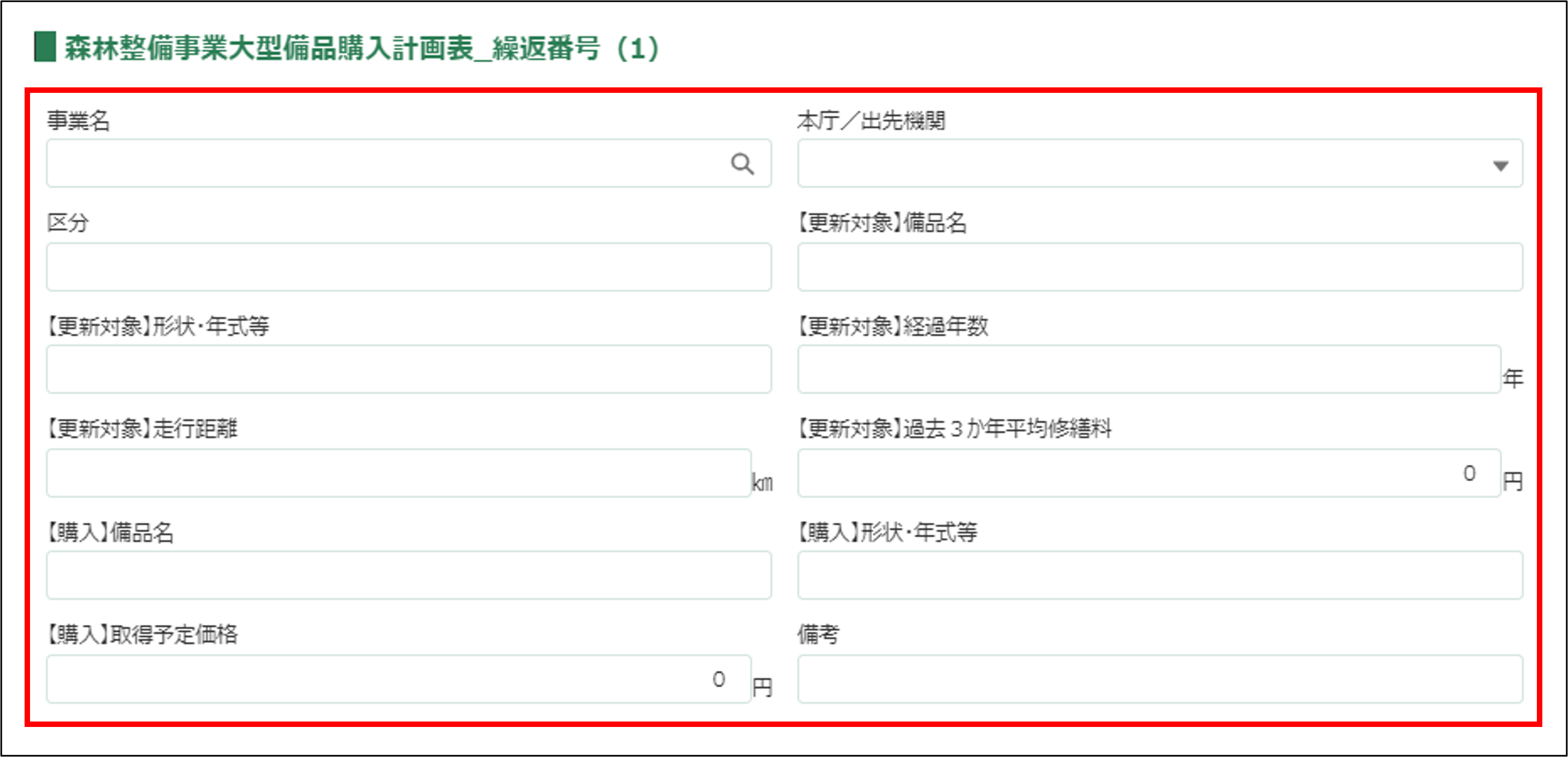Focus the 事業名 text field

click(x=383, y=164)
